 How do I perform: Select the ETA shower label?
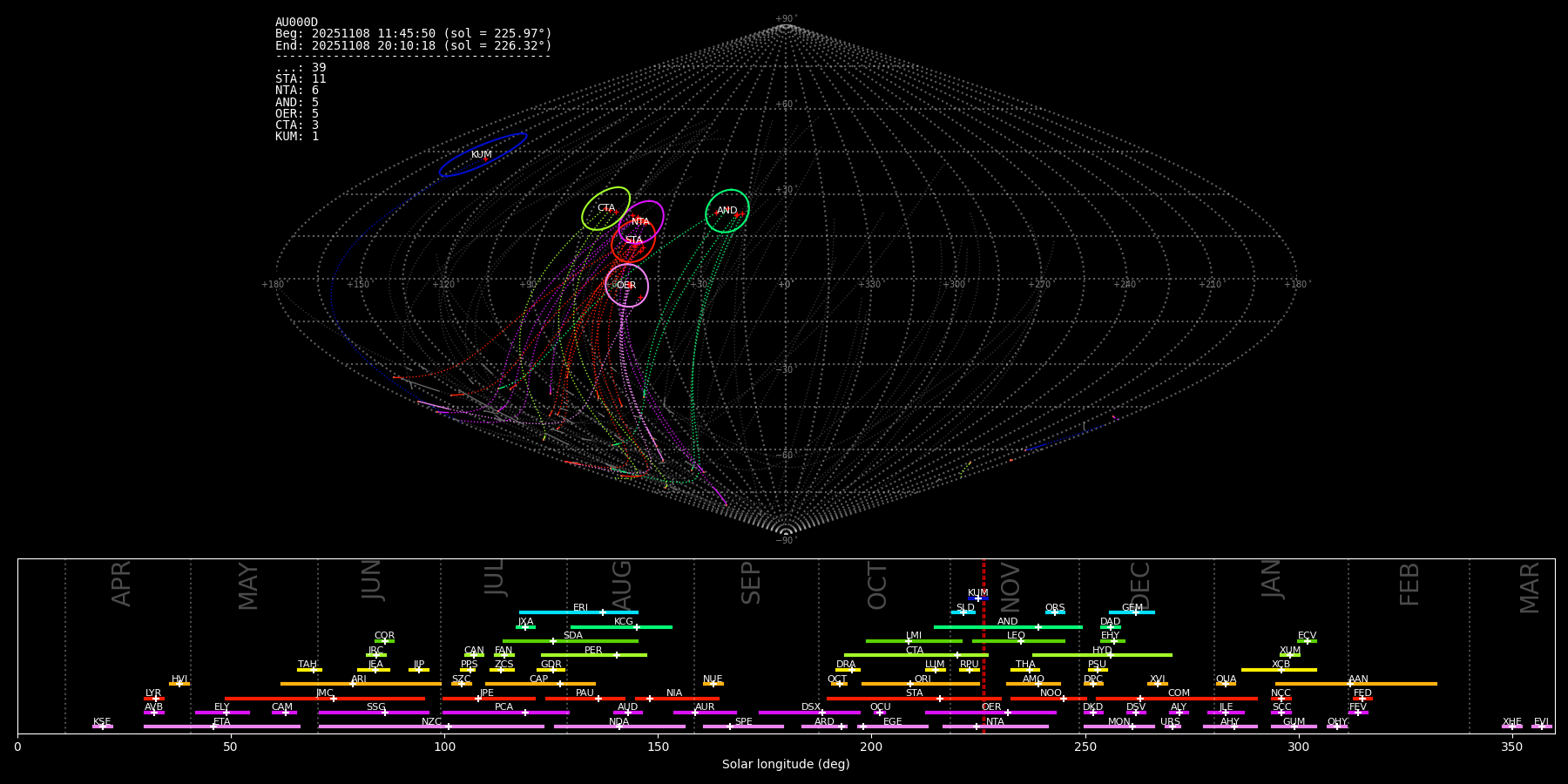pyautogui.click(x=222, y=722)
